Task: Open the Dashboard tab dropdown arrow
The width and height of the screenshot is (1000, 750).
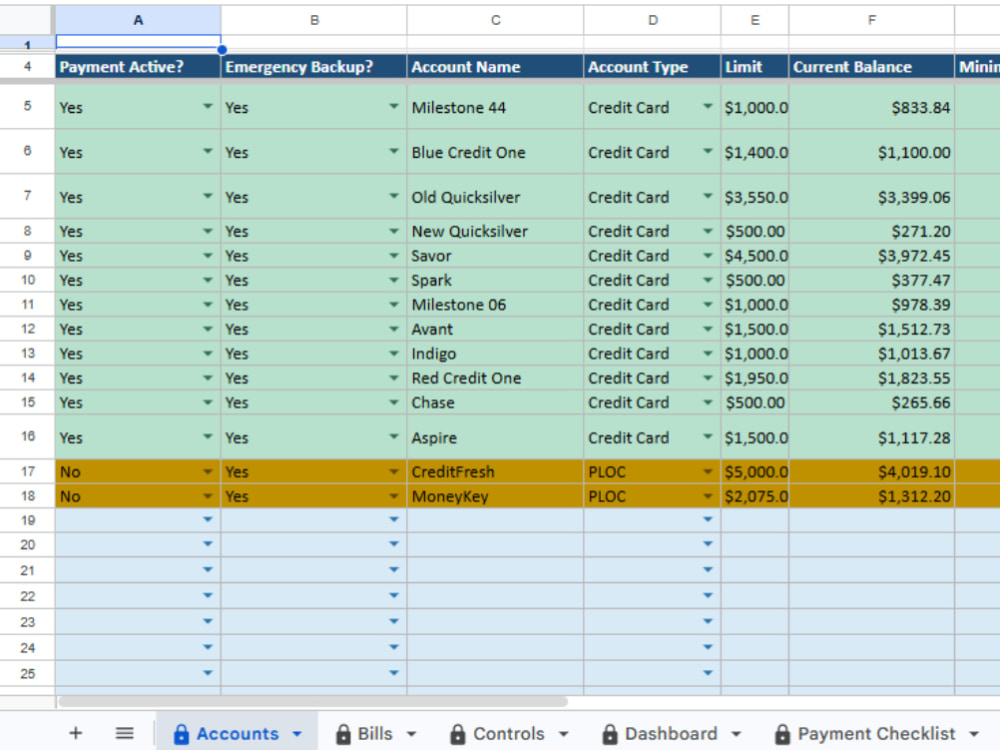Action: pyautogui.click(x=736, y=734)
